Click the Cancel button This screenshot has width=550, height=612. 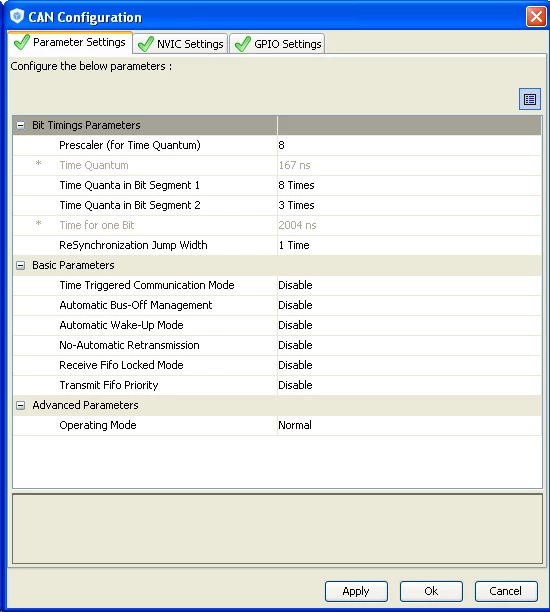click(506, 591)
